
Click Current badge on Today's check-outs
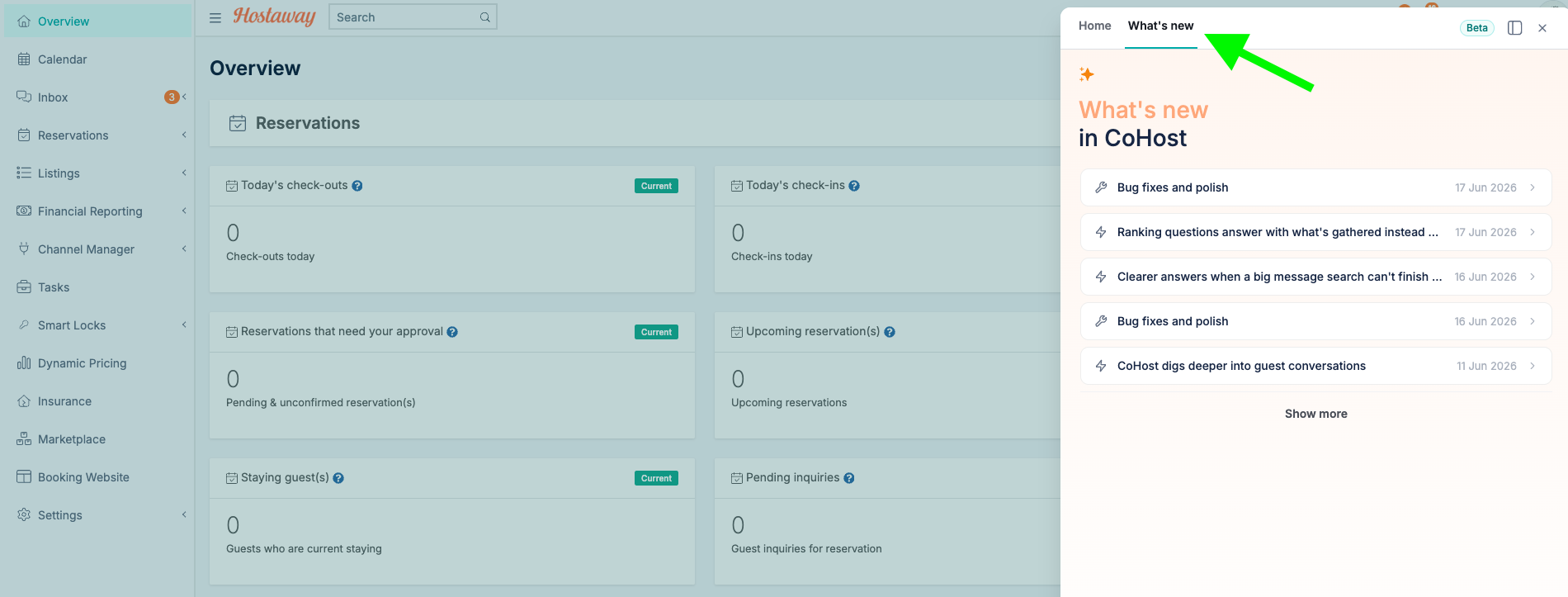[656, 186]
